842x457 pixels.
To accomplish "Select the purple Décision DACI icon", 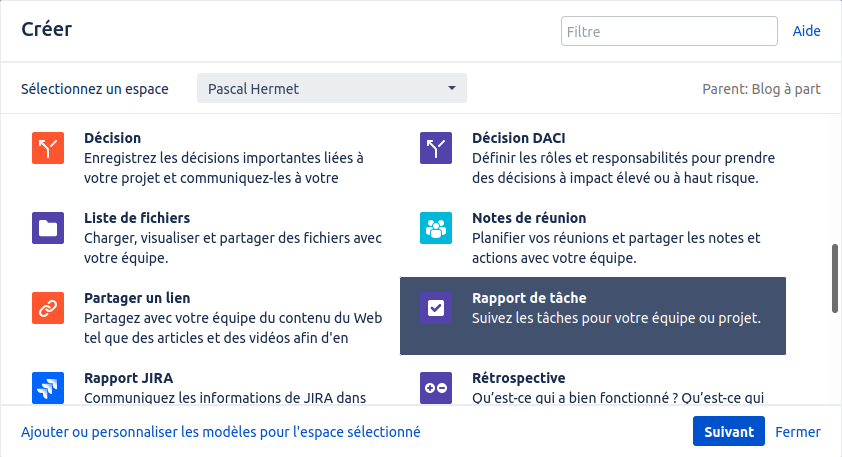I will tap(435, 148).
